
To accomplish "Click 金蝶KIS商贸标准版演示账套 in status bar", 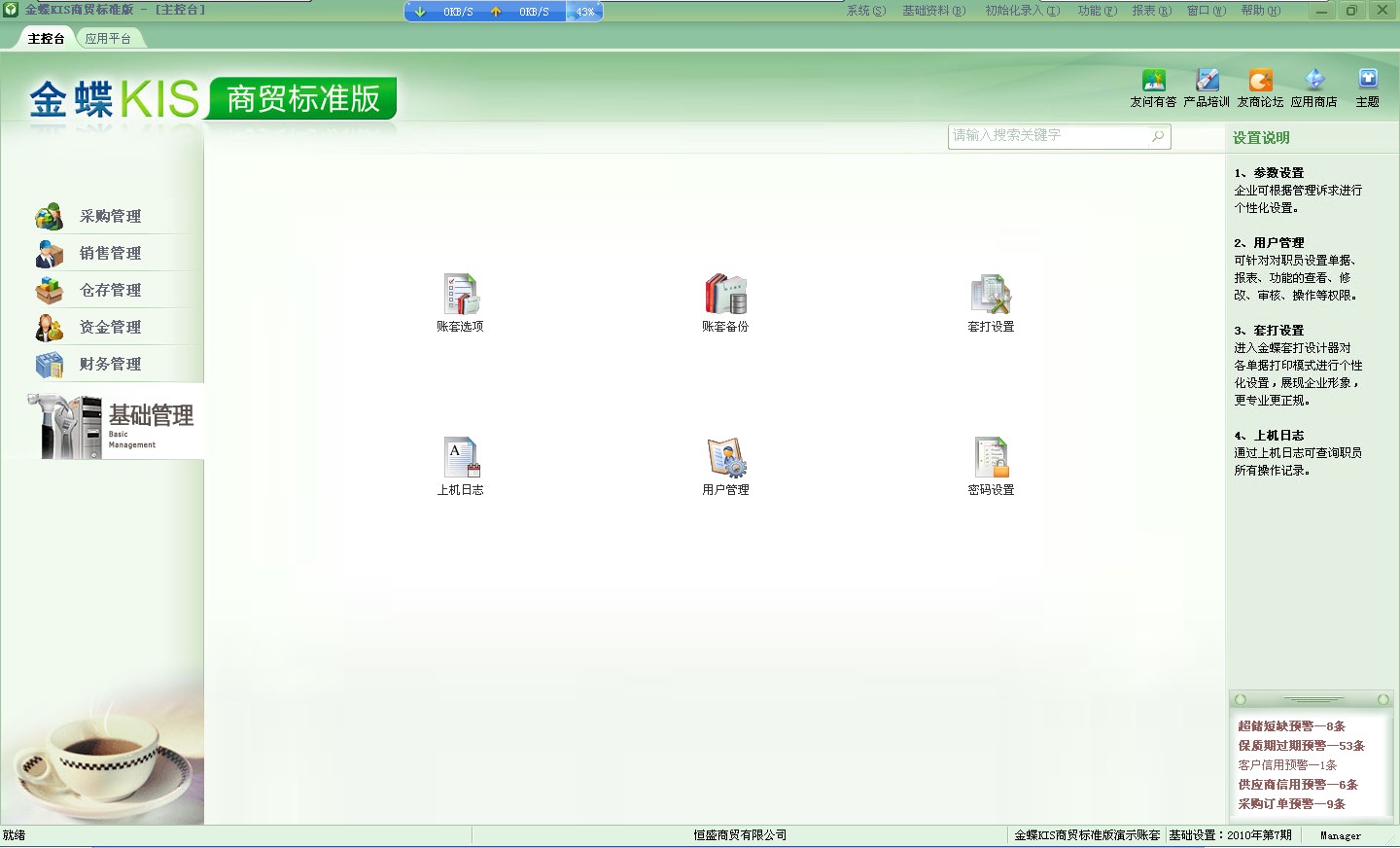I will pyautogui.click(x=1087, y=835).
